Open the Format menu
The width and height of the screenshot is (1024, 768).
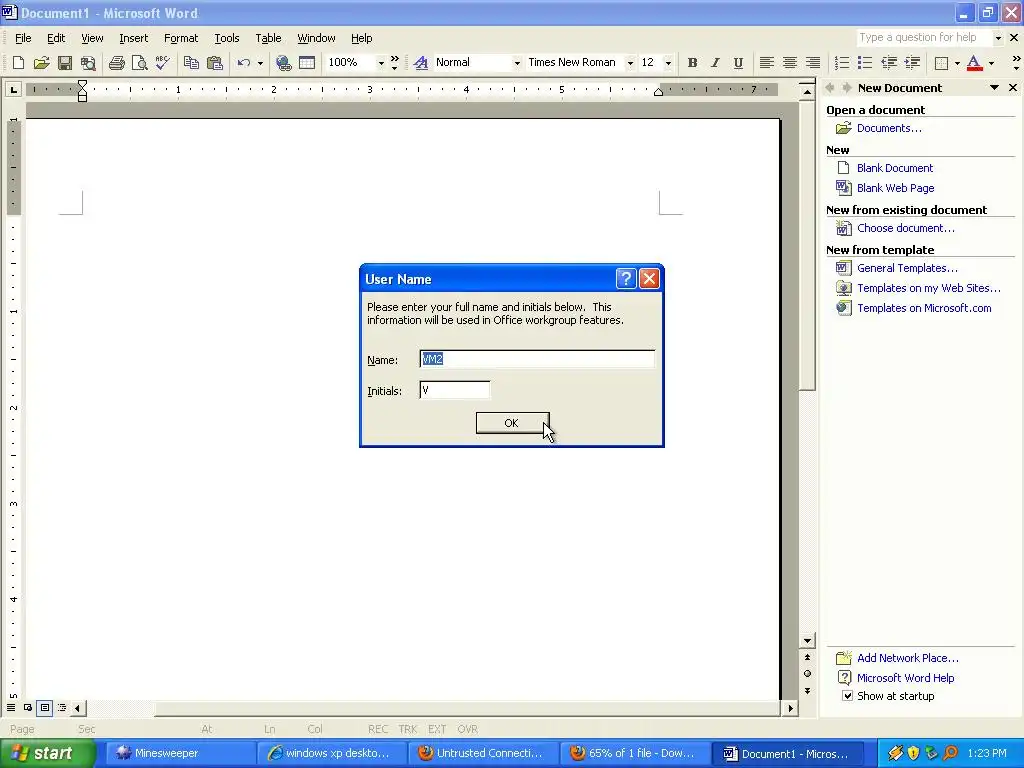(181, 38)
